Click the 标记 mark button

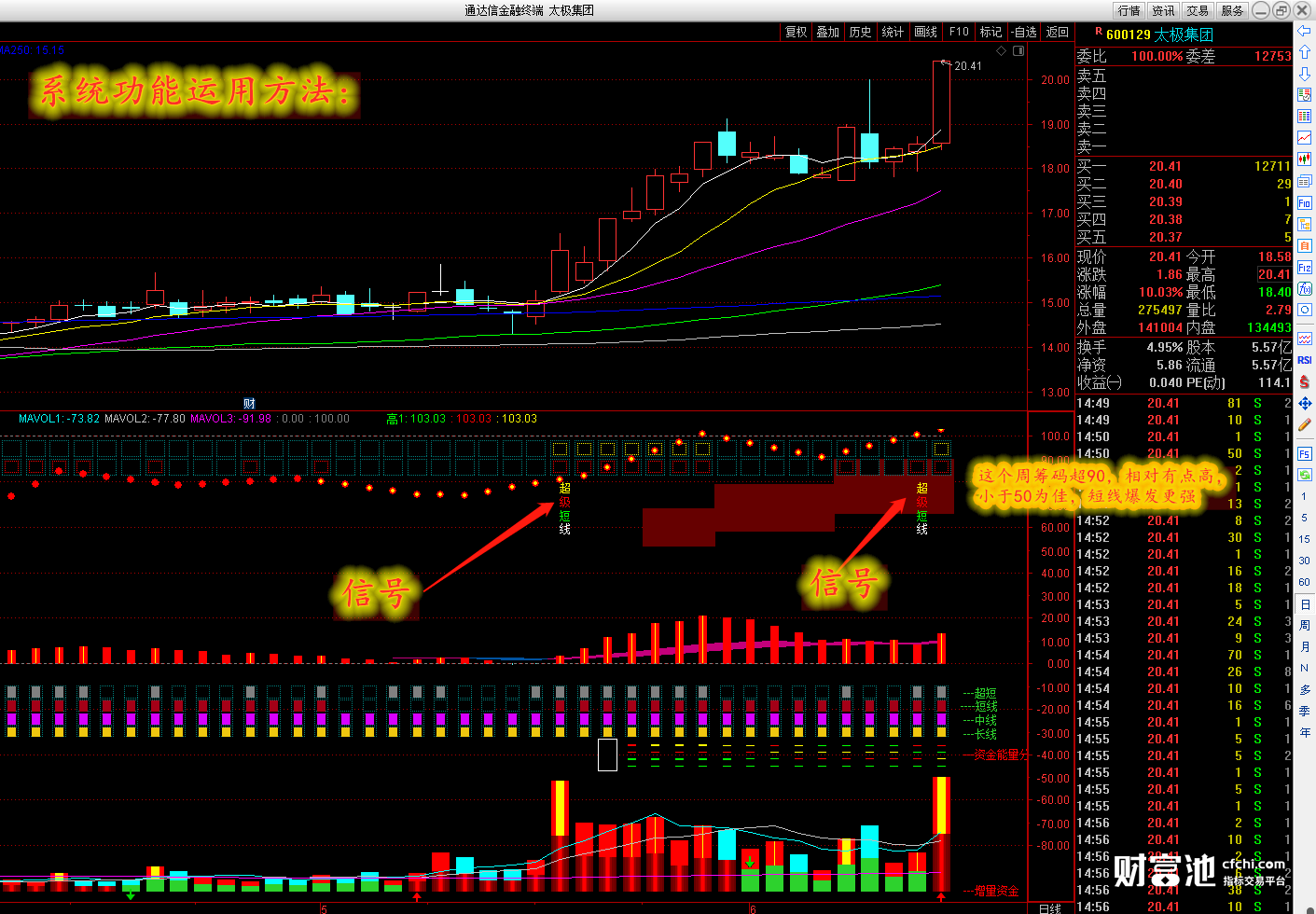click(x=991, y=32)
